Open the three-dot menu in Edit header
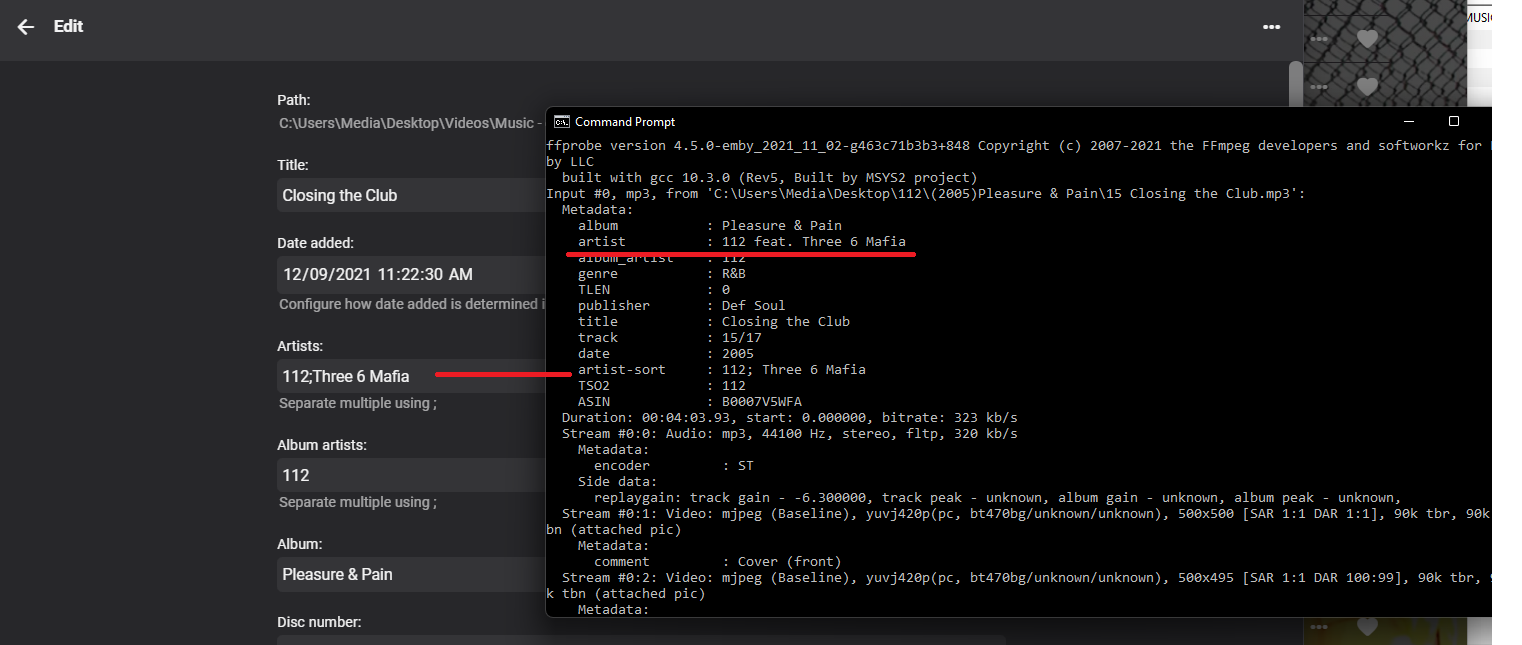The height and width of the screenshot is (645, 1522). point(1271,28)
